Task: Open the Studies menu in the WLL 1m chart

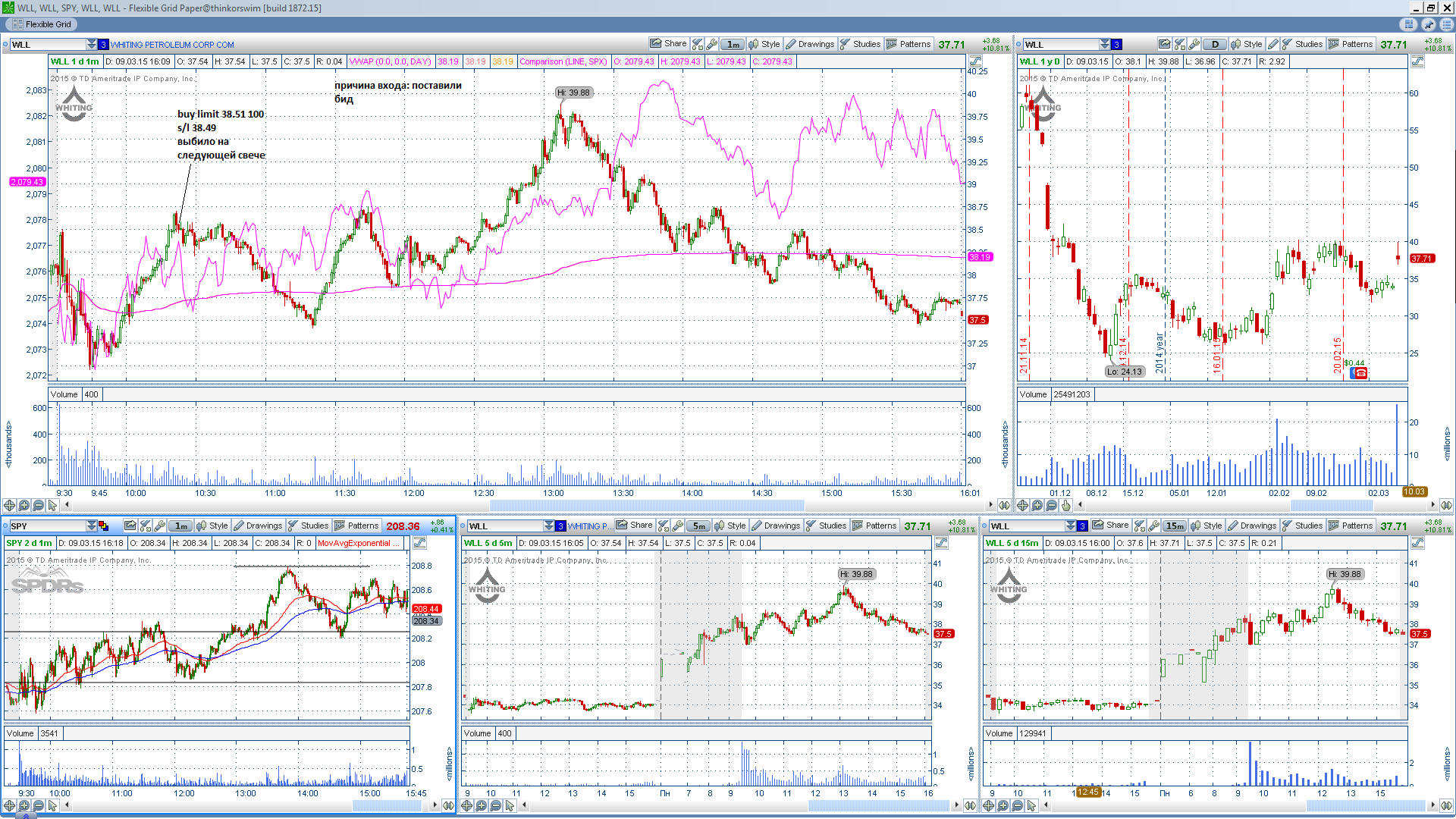Action: click(861, 44)
